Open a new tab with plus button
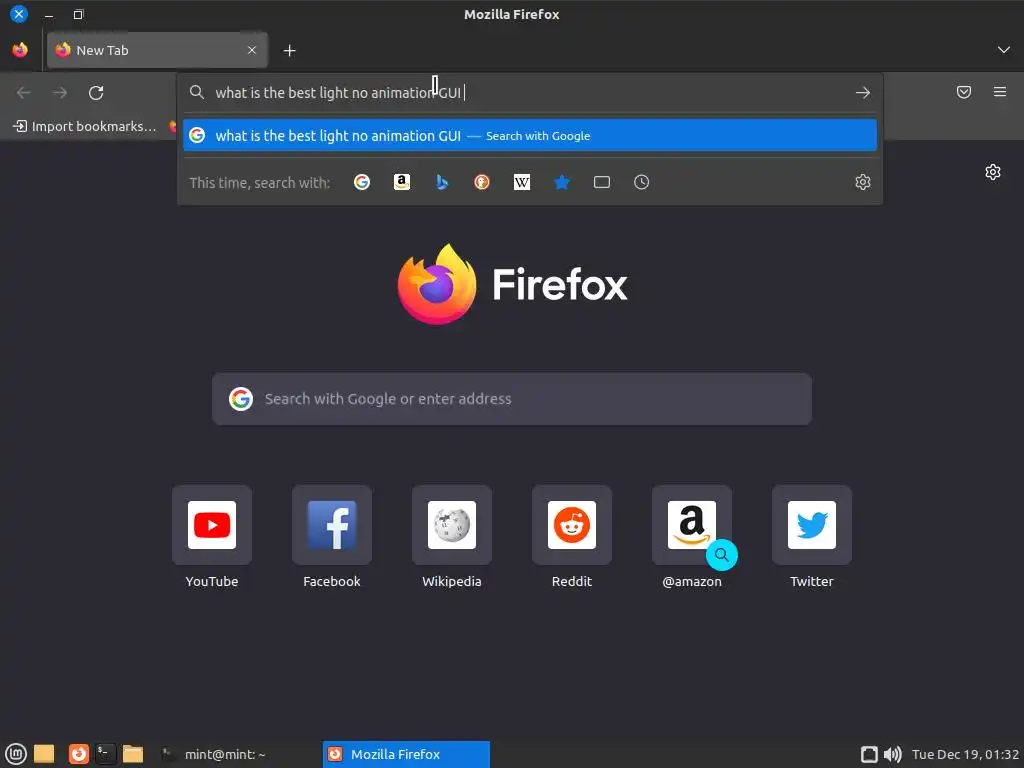This screenshot has width=1024, height=768. (x=289, y=50)
